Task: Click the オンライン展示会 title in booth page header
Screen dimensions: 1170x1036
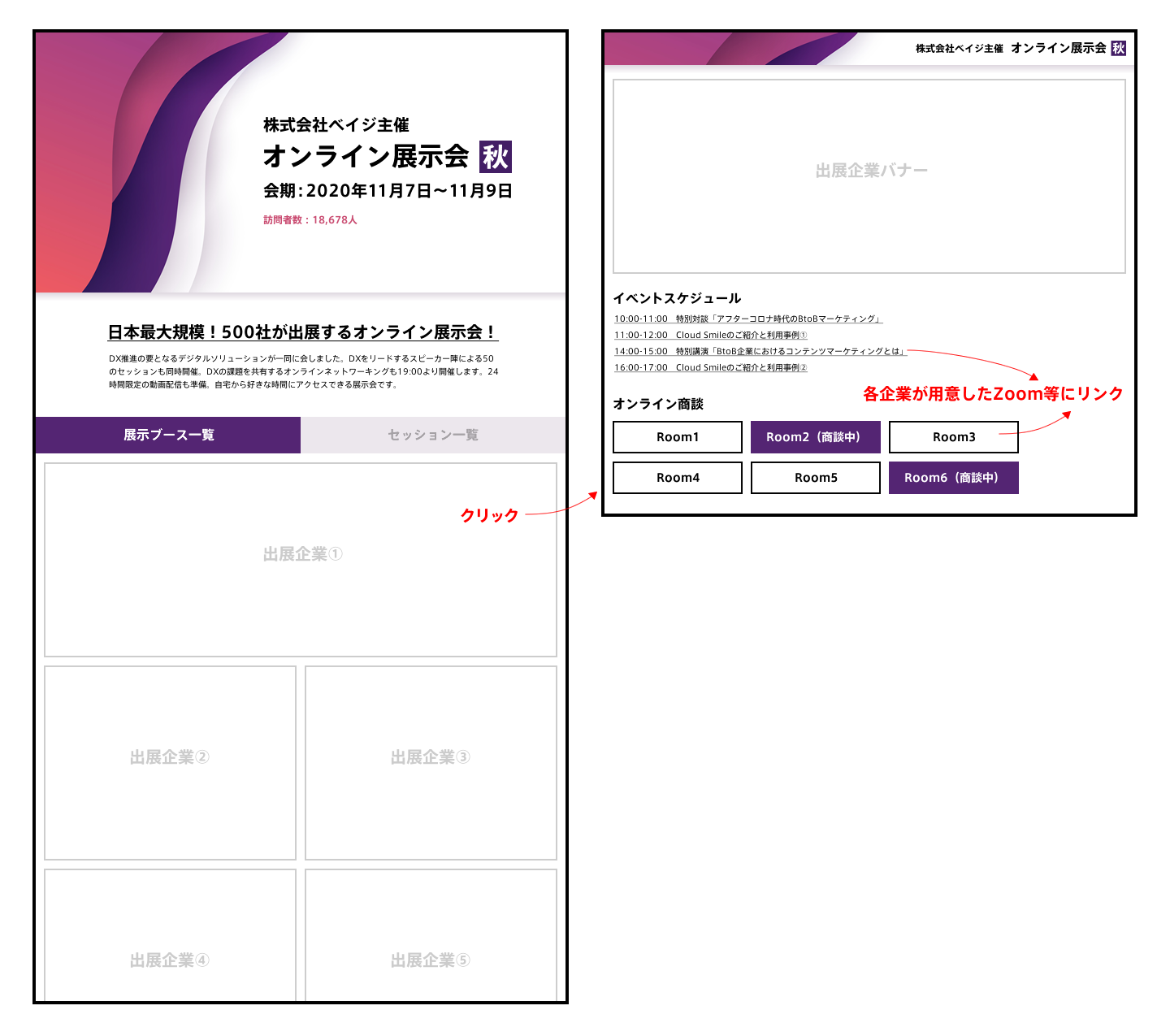Action: pyautogui.click(x=1059, y=48)
